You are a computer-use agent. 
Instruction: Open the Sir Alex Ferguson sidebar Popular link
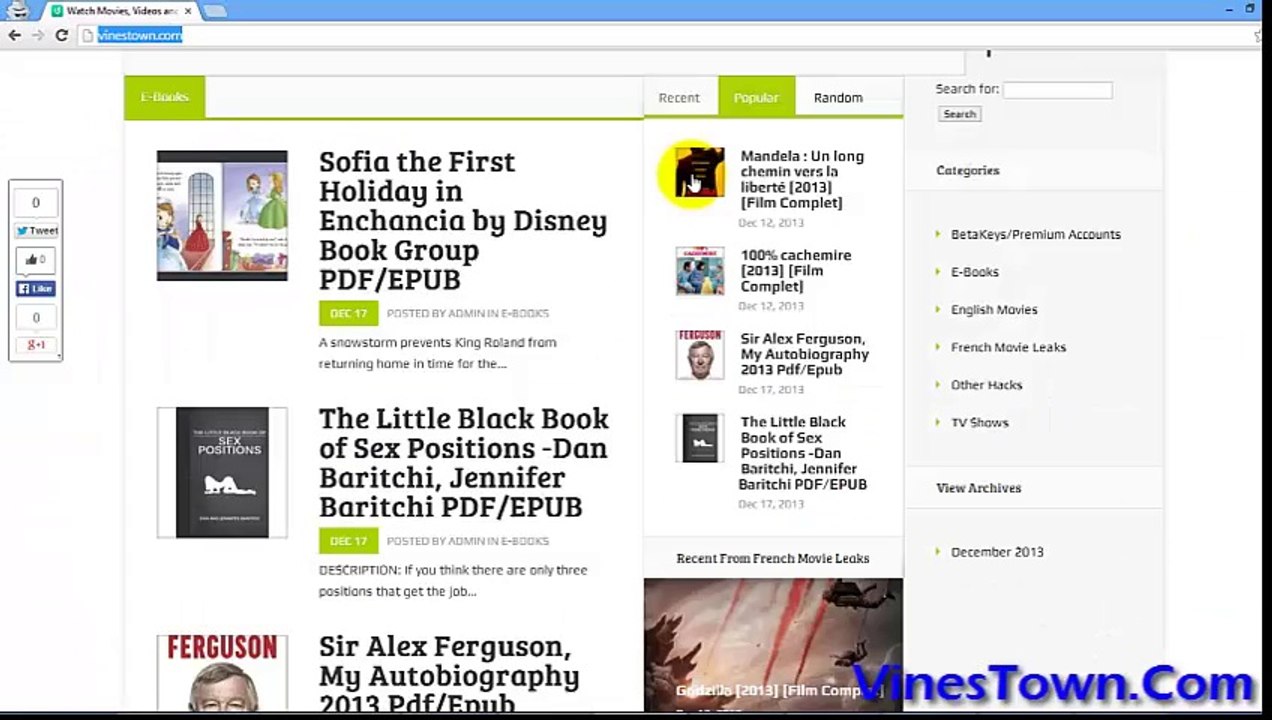click(804, 354)
